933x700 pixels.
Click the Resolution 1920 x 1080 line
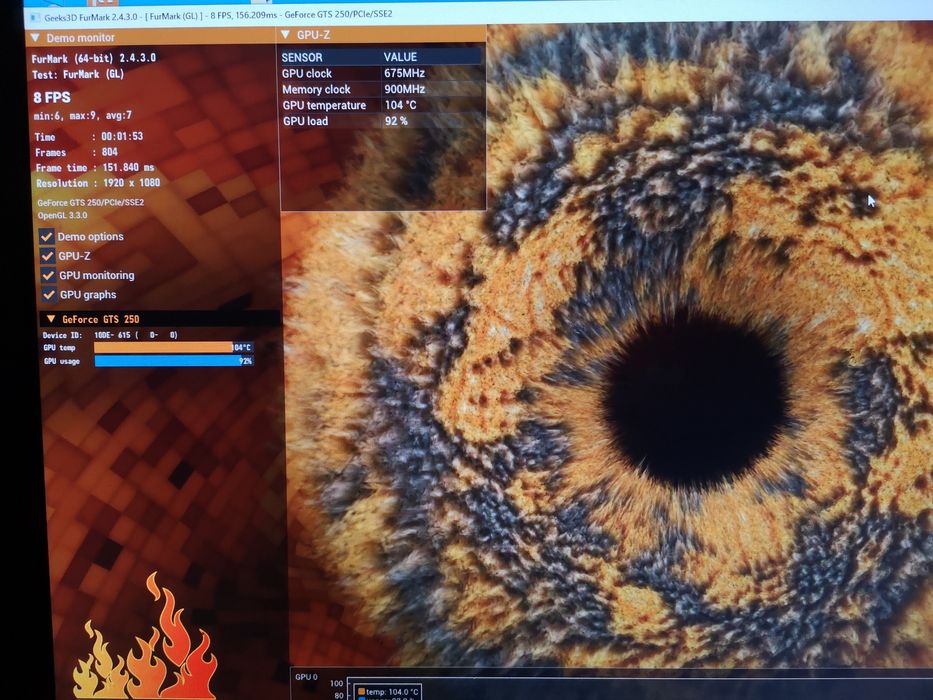(x=98, y=183)
